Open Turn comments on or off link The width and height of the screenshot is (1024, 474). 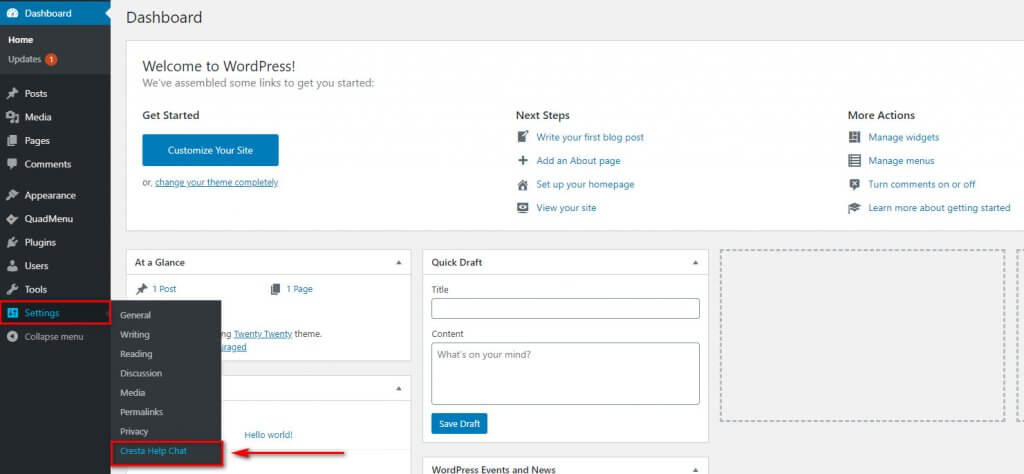(x=922, y=184)
